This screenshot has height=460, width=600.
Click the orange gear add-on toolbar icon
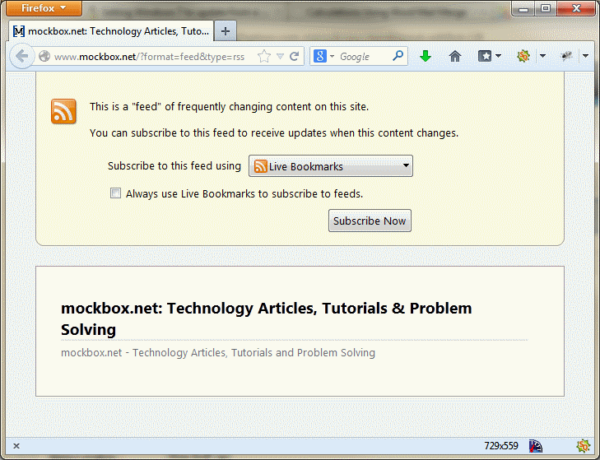[x=523, y=56]
